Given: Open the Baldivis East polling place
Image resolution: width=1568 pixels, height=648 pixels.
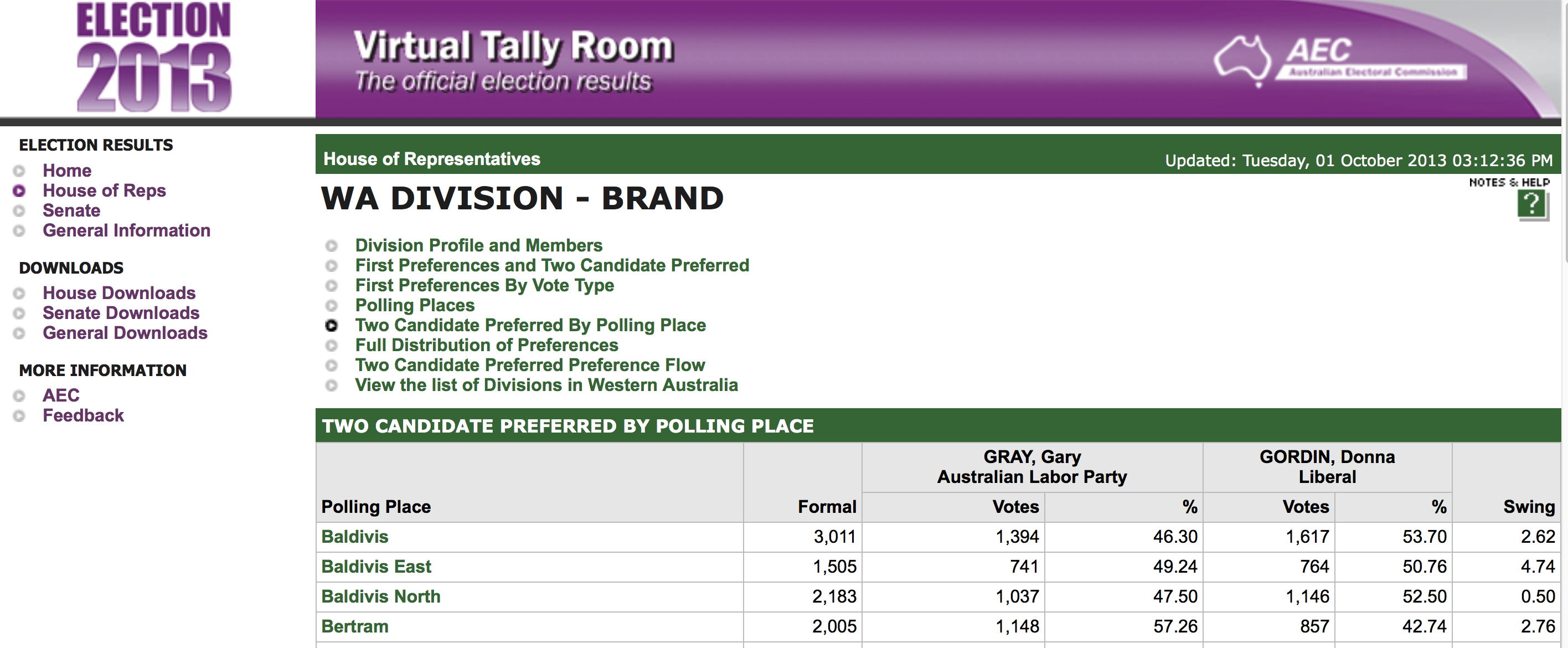Looking at the screenshot, I should click(375, 567).
